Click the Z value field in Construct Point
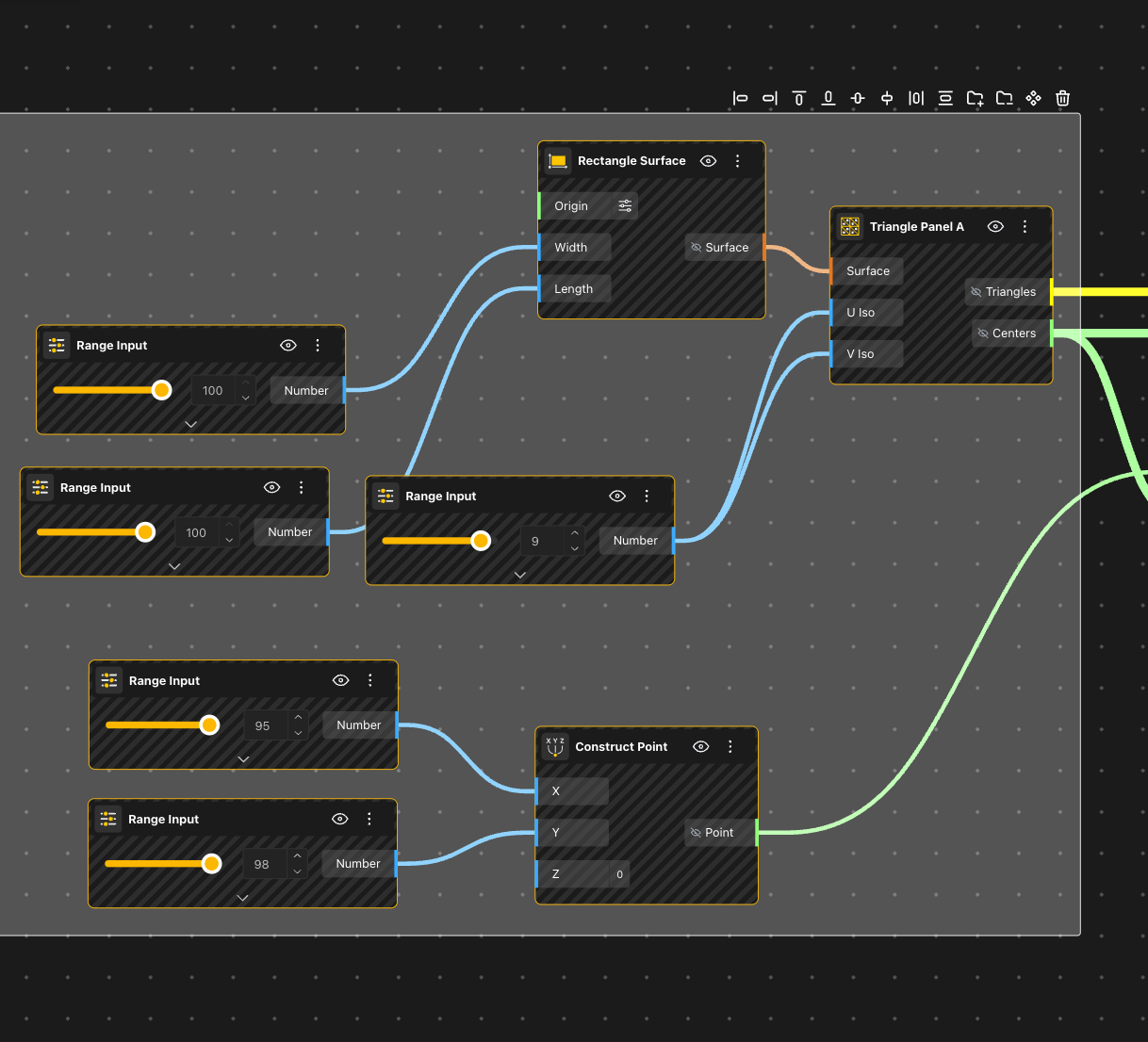Image resolution: width=1148 pixels, height=1042 pixels. (617, 874)
